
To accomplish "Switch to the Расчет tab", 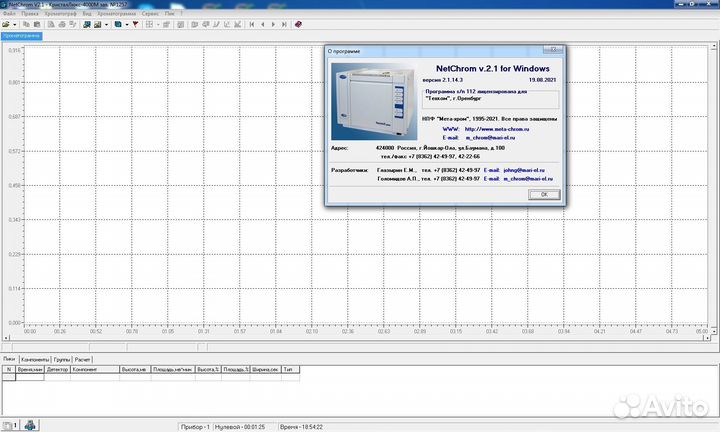I will [x=82, y=359].
